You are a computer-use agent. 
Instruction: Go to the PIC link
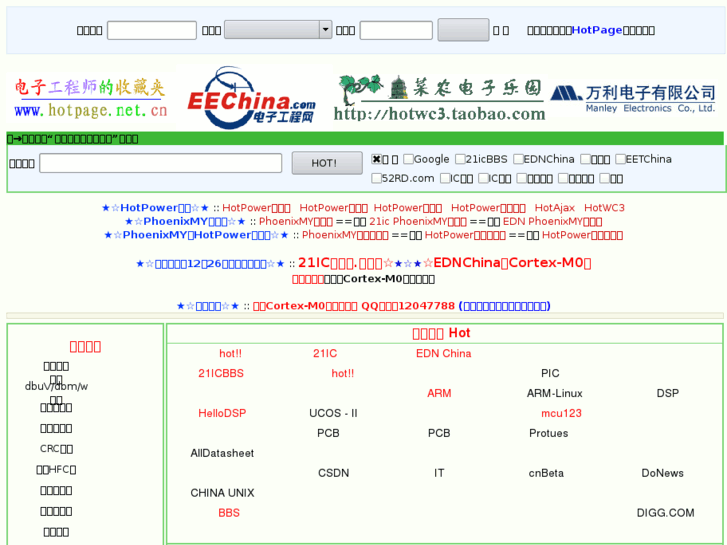point(550,373)
